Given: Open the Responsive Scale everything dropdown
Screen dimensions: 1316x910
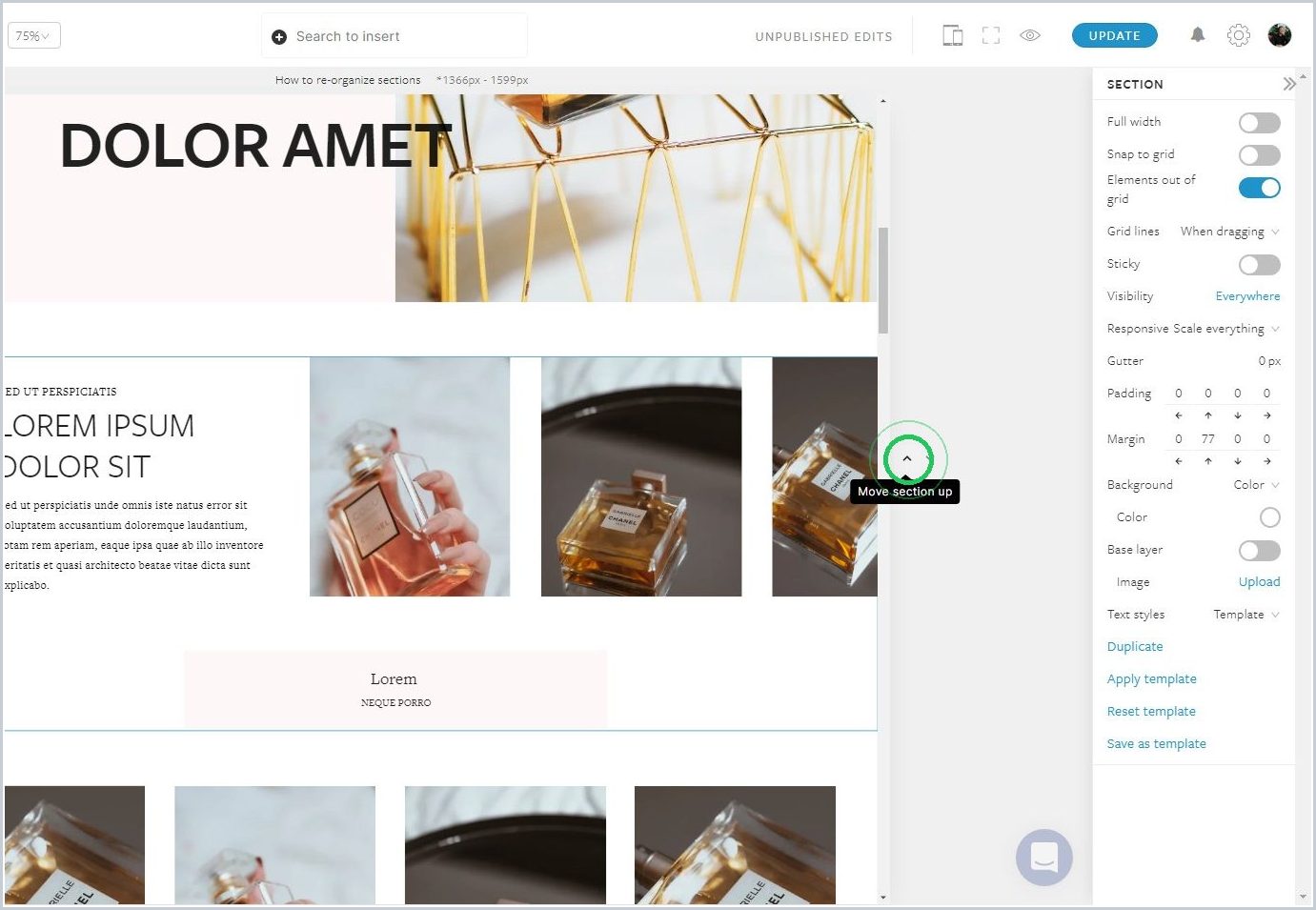Looking at the screenshot, I should tap(1225, 329).
